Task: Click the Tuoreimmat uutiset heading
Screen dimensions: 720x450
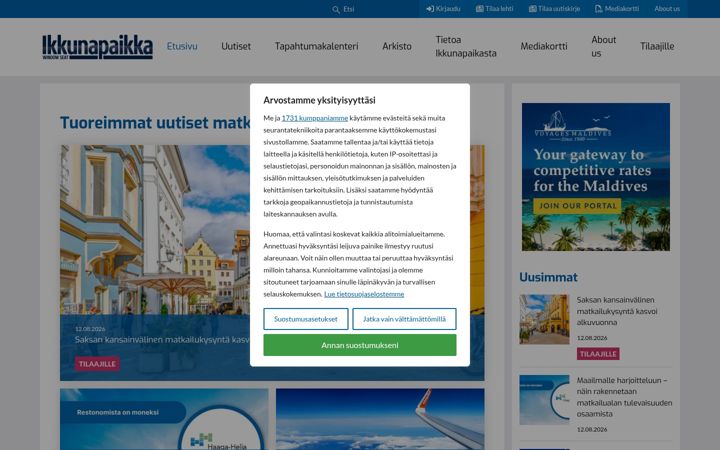Action: point(155,123)
